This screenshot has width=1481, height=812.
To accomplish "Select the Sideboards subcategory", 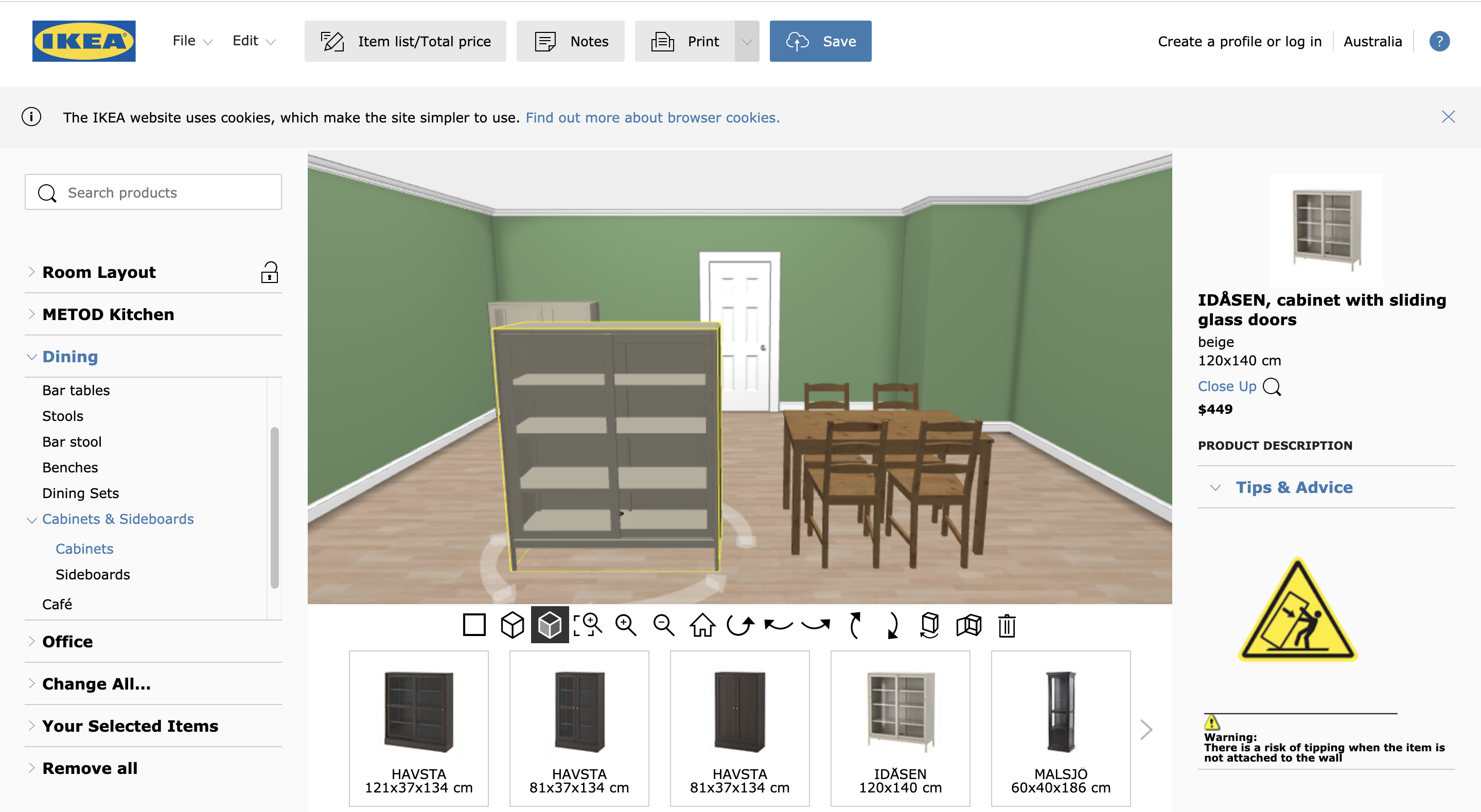I will tap(93, 574).
